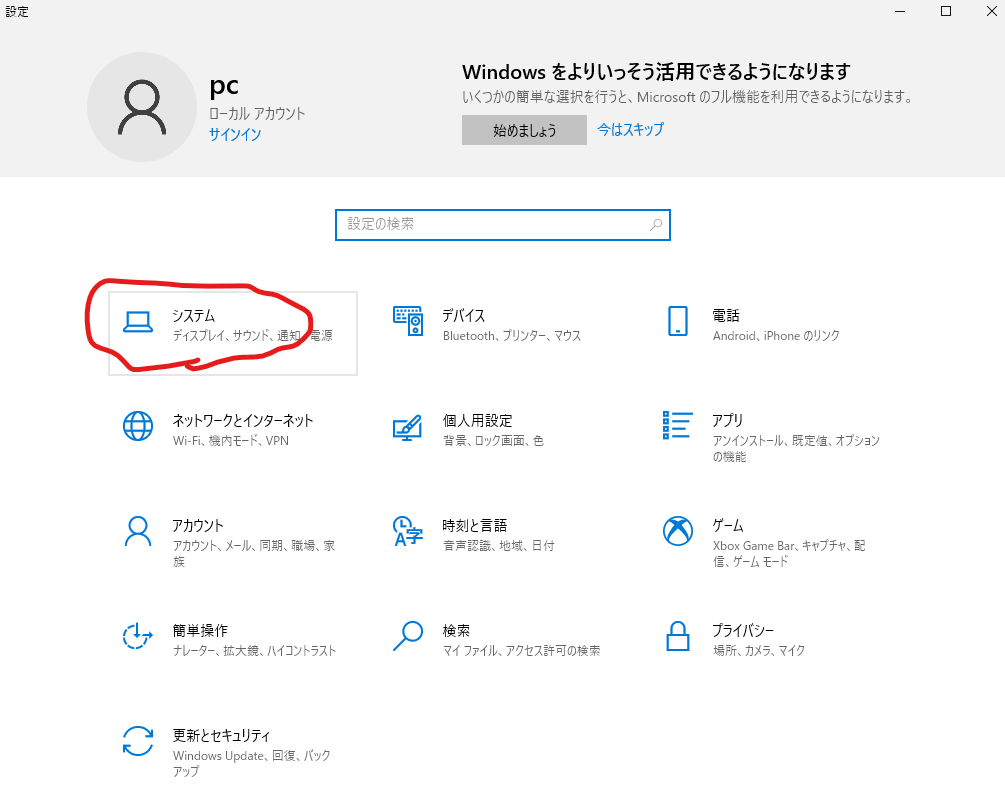Select the Ease of Access icon
Viewport: 1005px width, 789px height.
coord(137,636)
